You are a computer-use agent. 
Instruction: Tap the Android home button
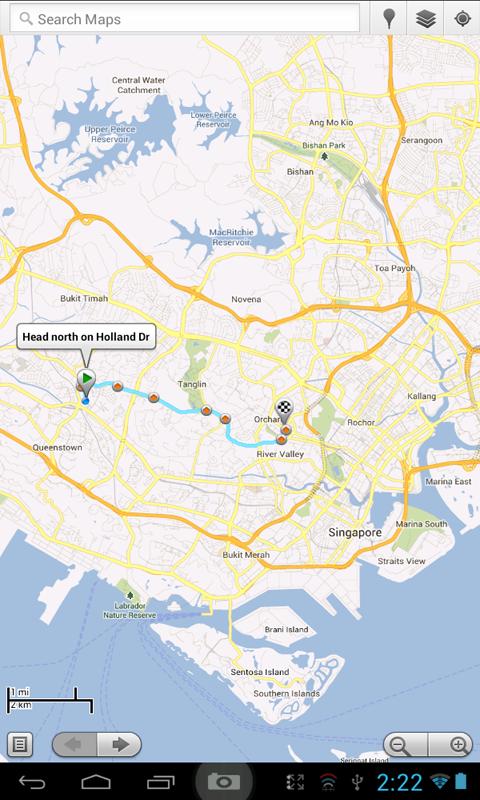pyautogui.click(x=96, y=782)
